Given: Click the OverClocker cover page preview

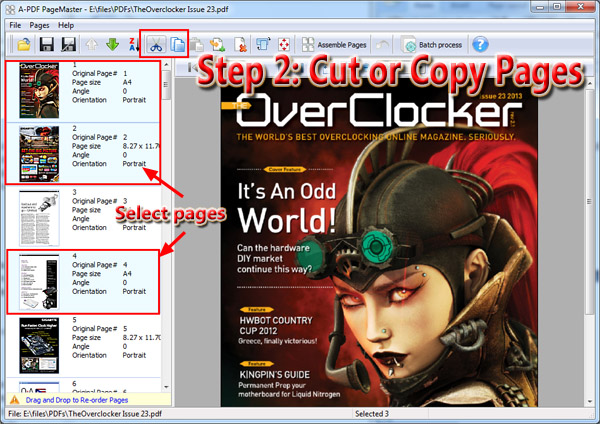Looking at the screenshot, I should 379,245.
